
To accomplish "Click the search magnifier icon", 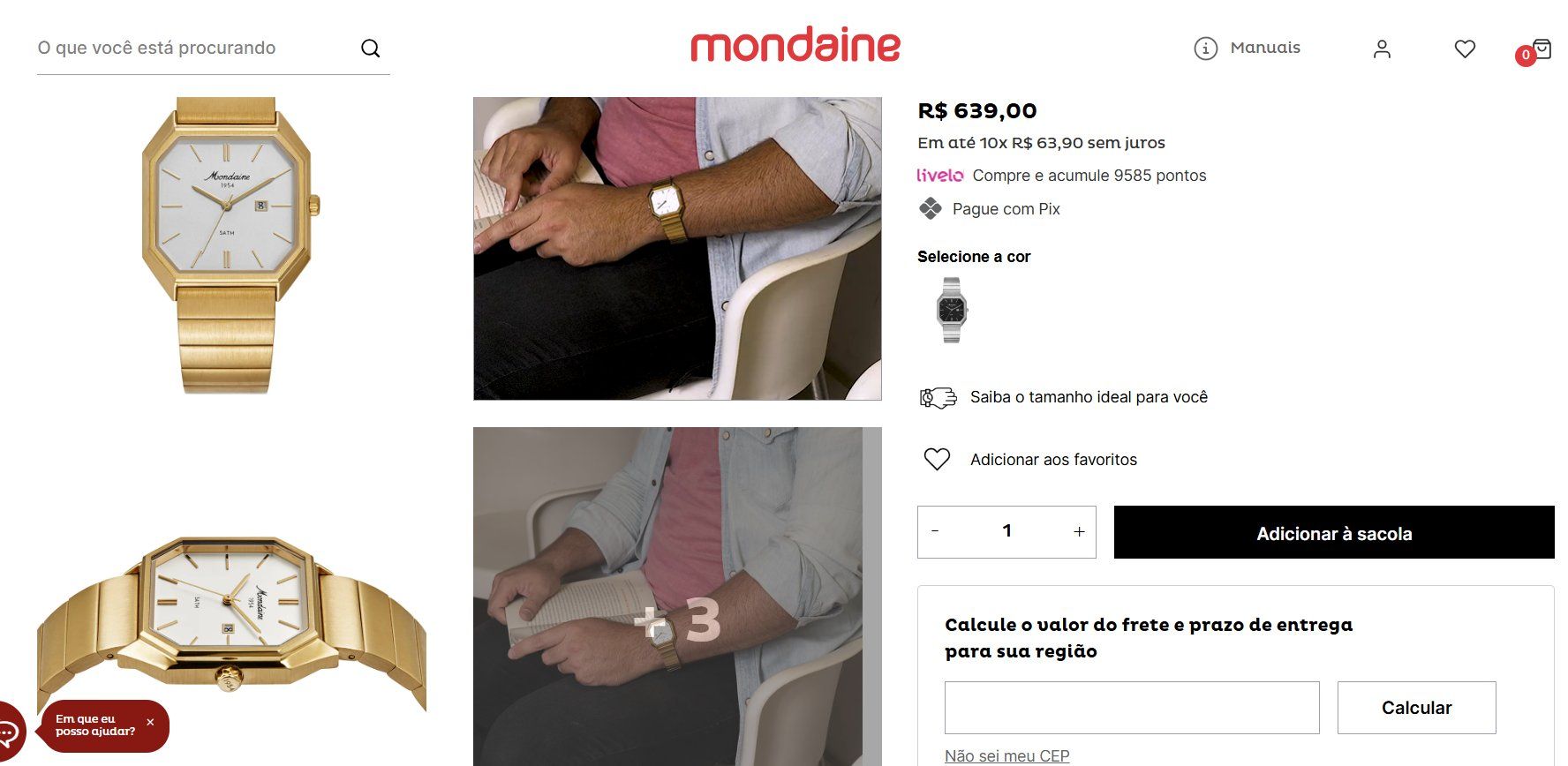I will point(370,49).
